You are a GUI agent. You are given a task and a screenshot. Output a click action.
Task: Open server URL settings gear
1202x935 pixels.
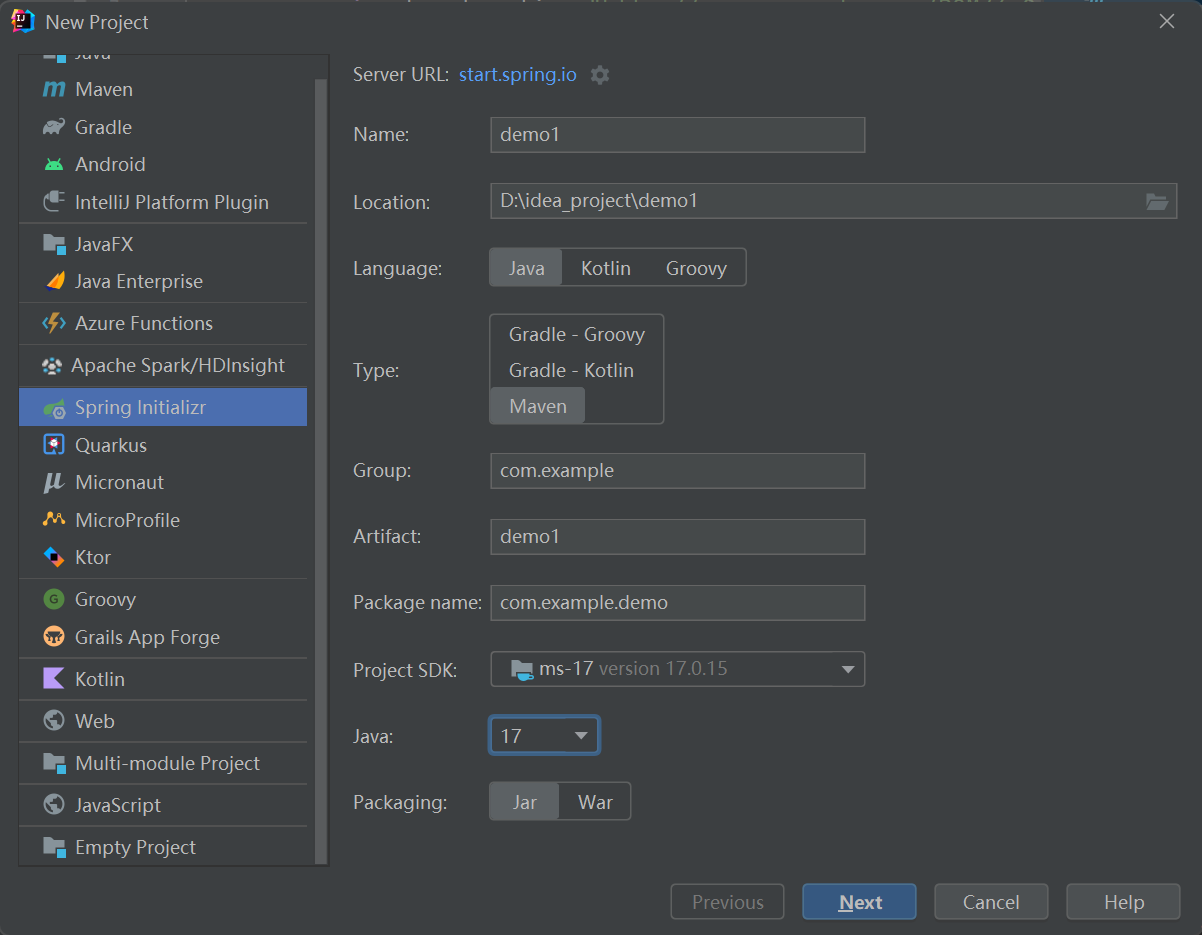tap(599, 75)
